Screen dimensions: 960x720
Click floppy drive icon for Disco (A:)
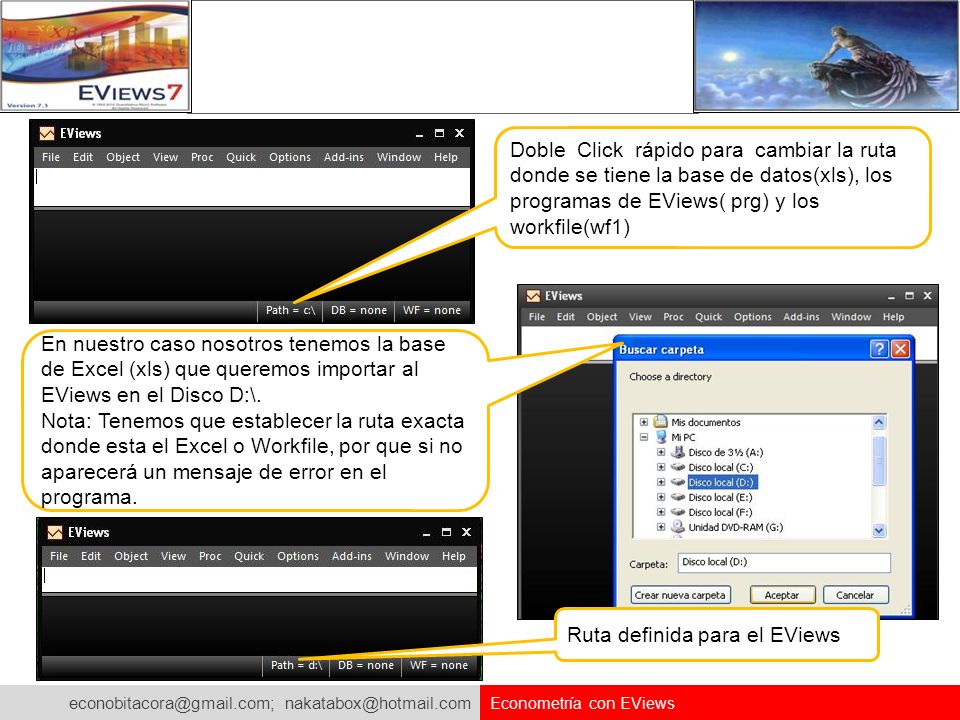coord(677,452)
